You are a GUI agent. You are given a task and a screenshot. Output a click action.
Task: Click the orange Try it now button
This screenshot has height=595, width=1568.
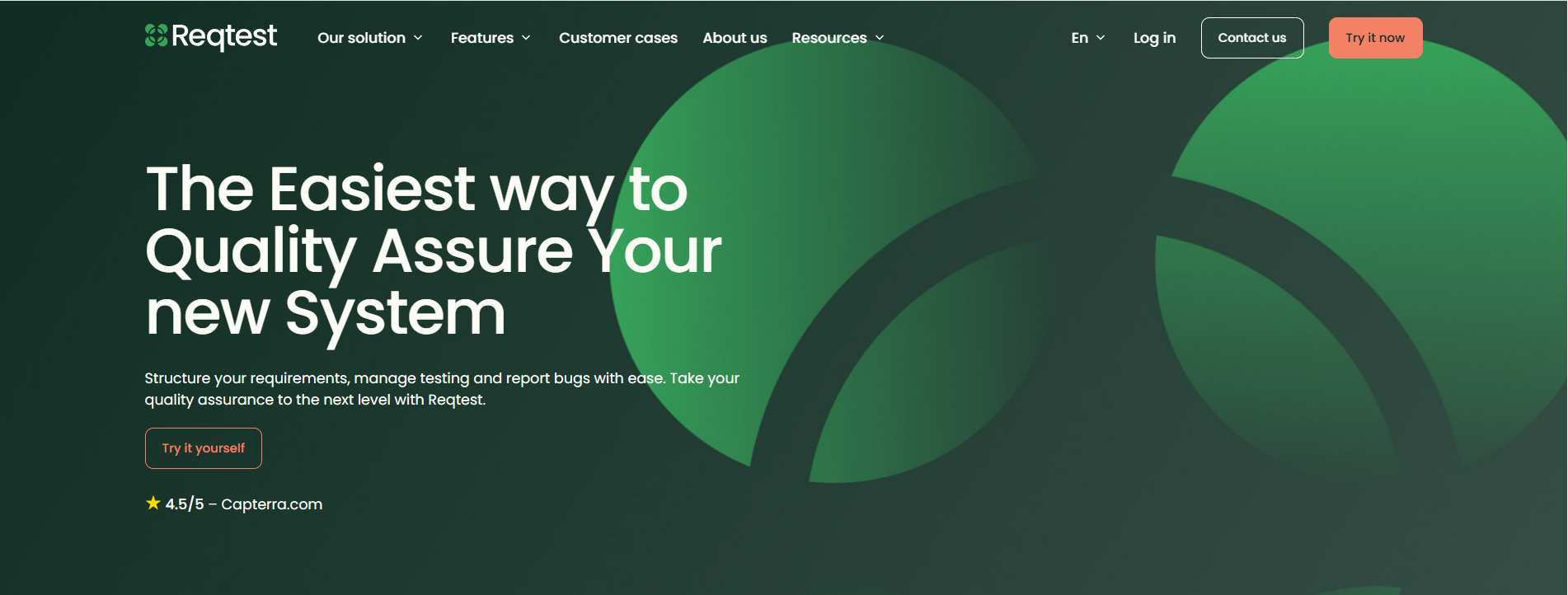pos(1375,38)
